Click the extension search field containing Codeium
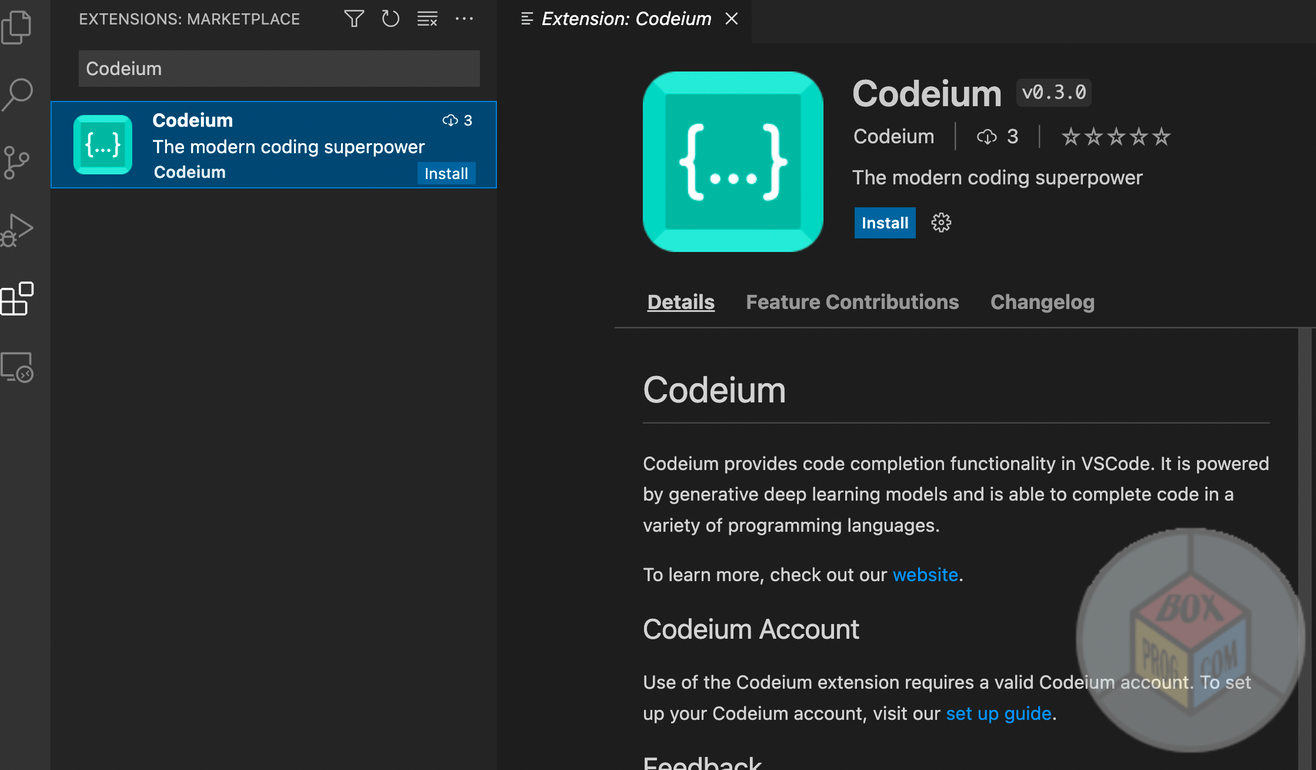Image resolution: width=1316 pixels, height=770 pixels. [x=279, y=69]
